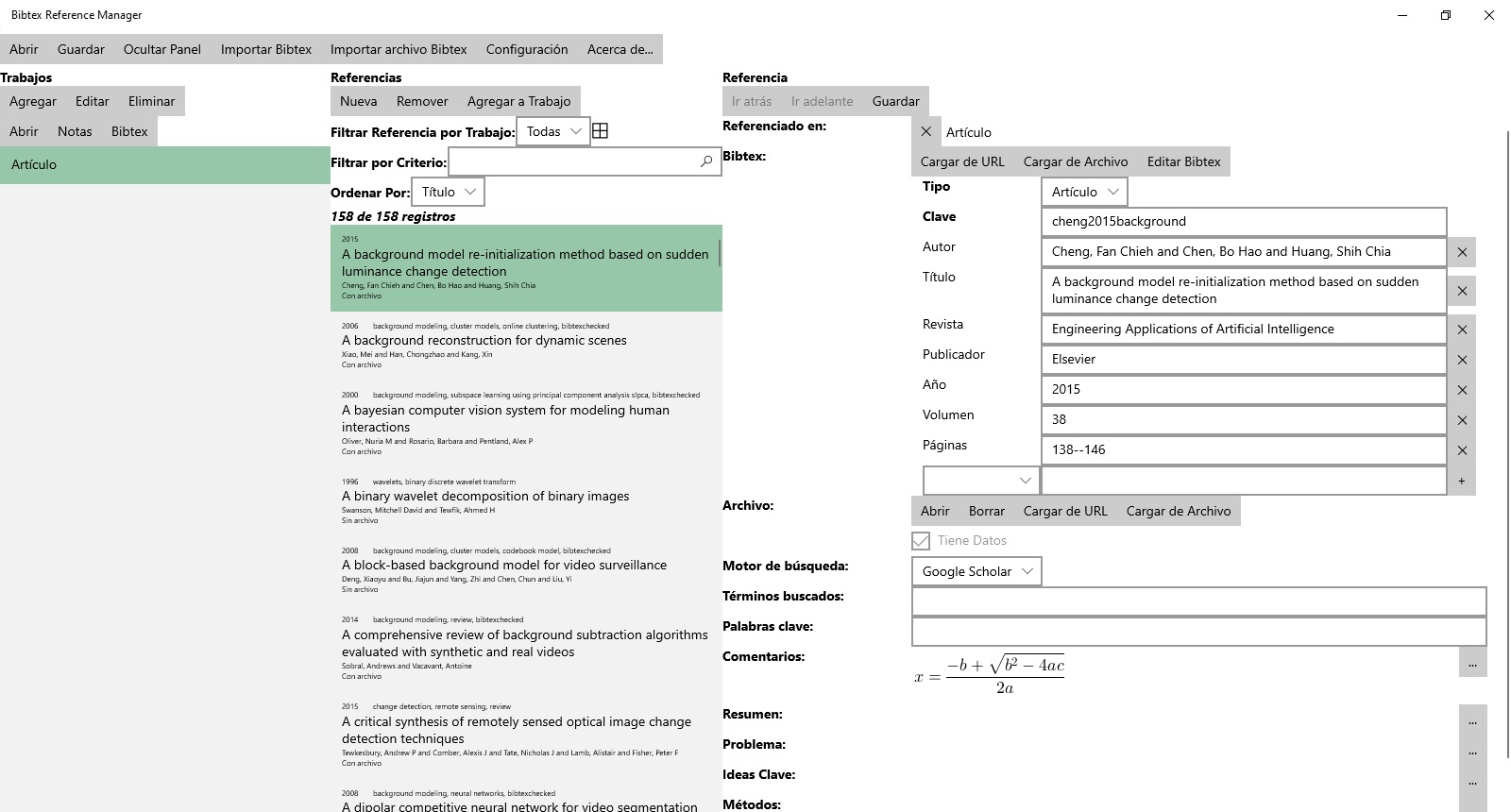Screen dimensions: 1511x812
Task: Click the Términos buscados input field
Action: click(x=1199, y=601)
